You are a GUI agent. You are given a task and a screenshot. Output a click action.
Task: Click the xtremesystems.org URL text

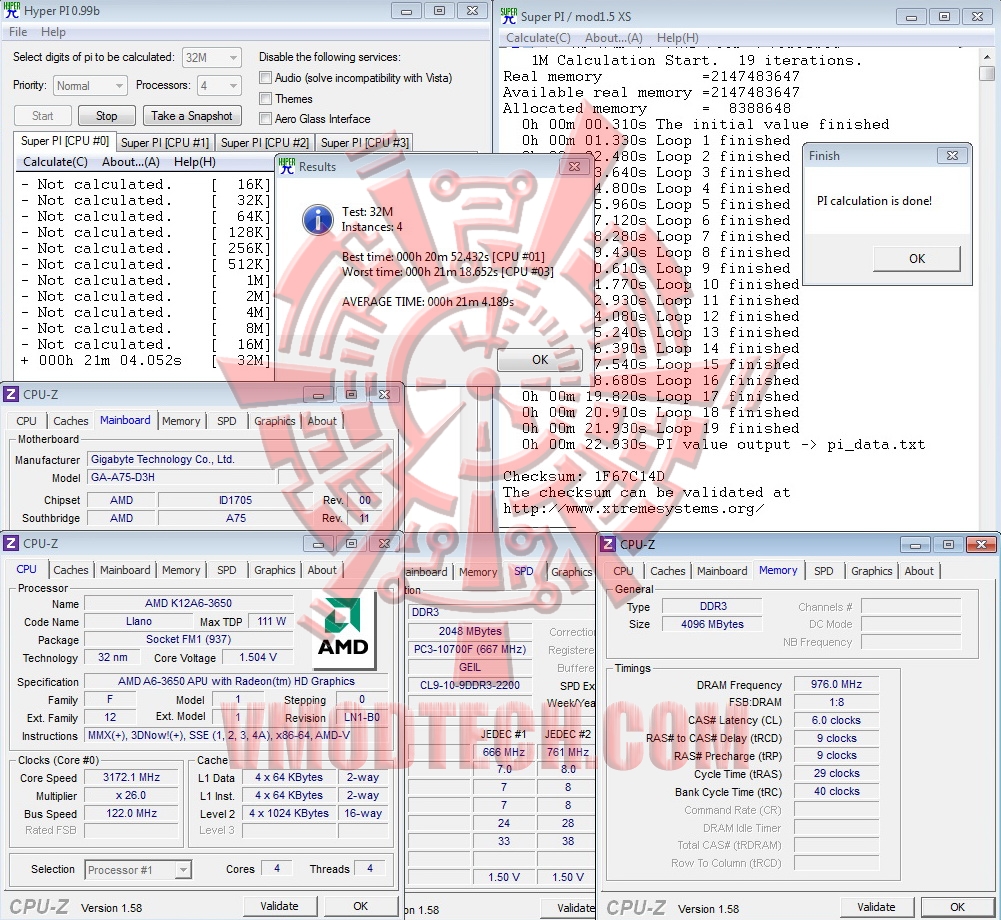pyautogui.click(x=633, y=508)
